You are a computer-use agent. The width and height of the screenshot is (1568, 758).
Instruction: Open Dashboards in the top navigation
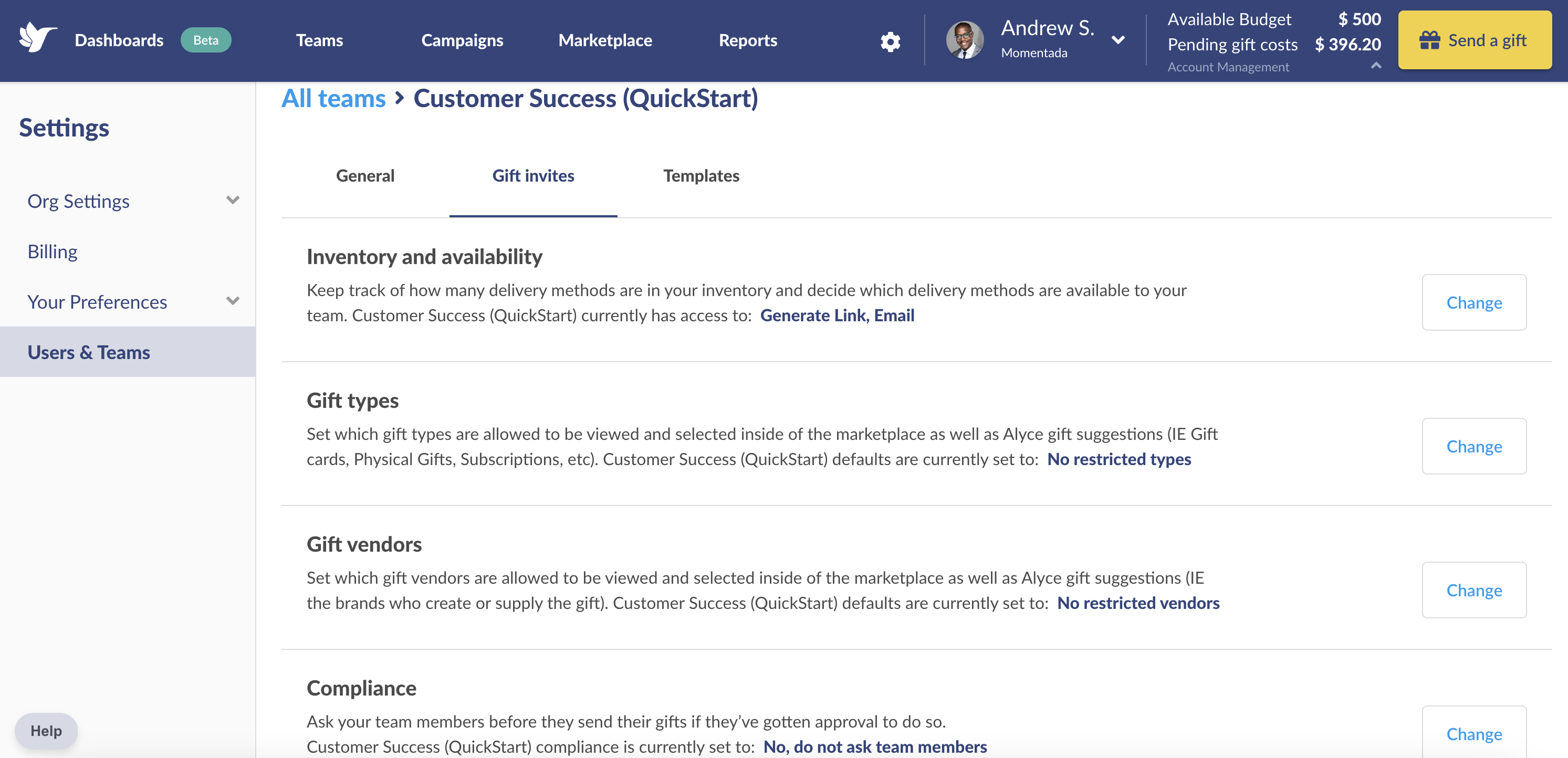[x=119, y=40]
